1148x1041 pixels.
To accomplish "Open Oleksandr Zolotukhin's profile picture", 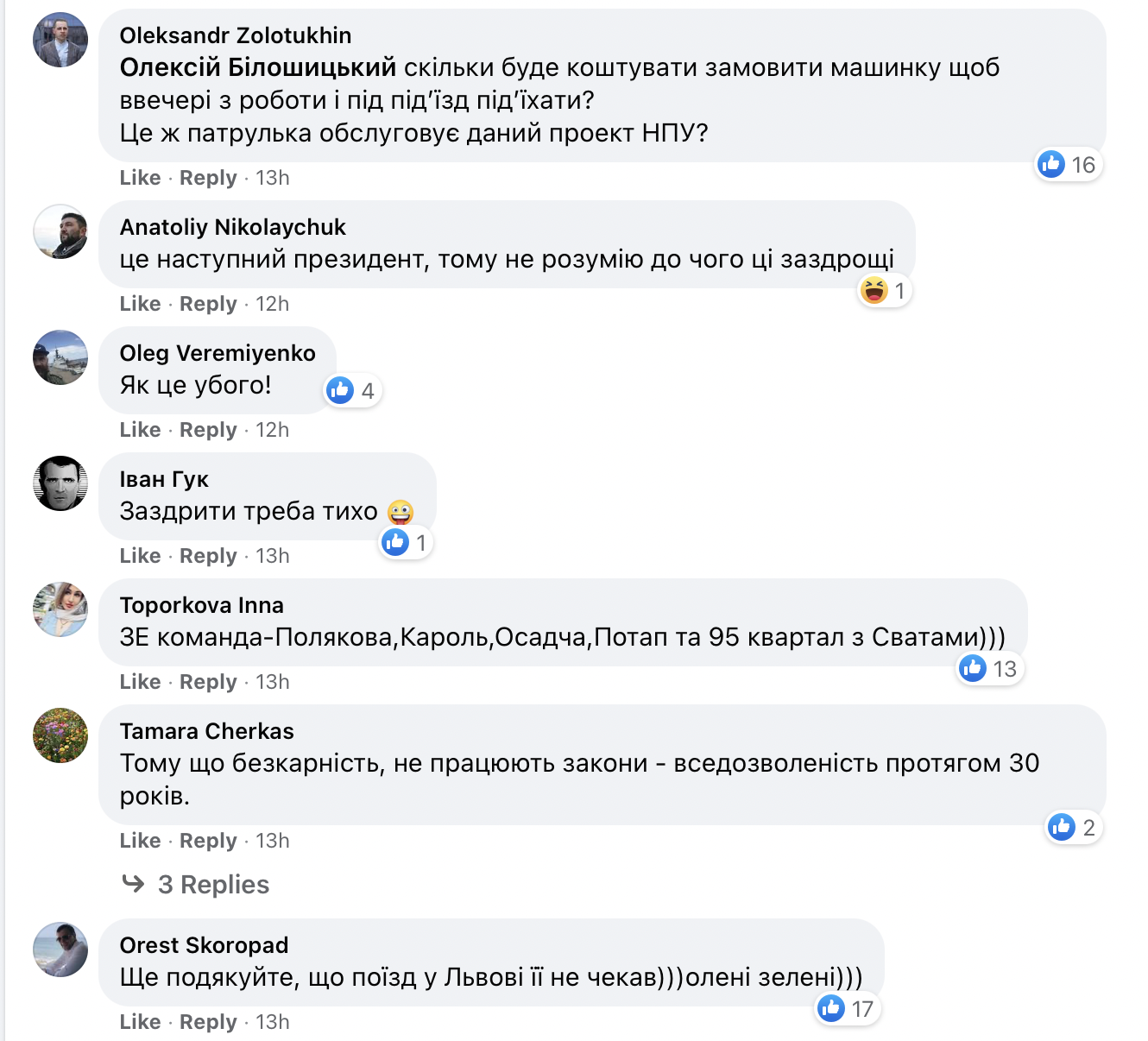I will click(60, 40).
